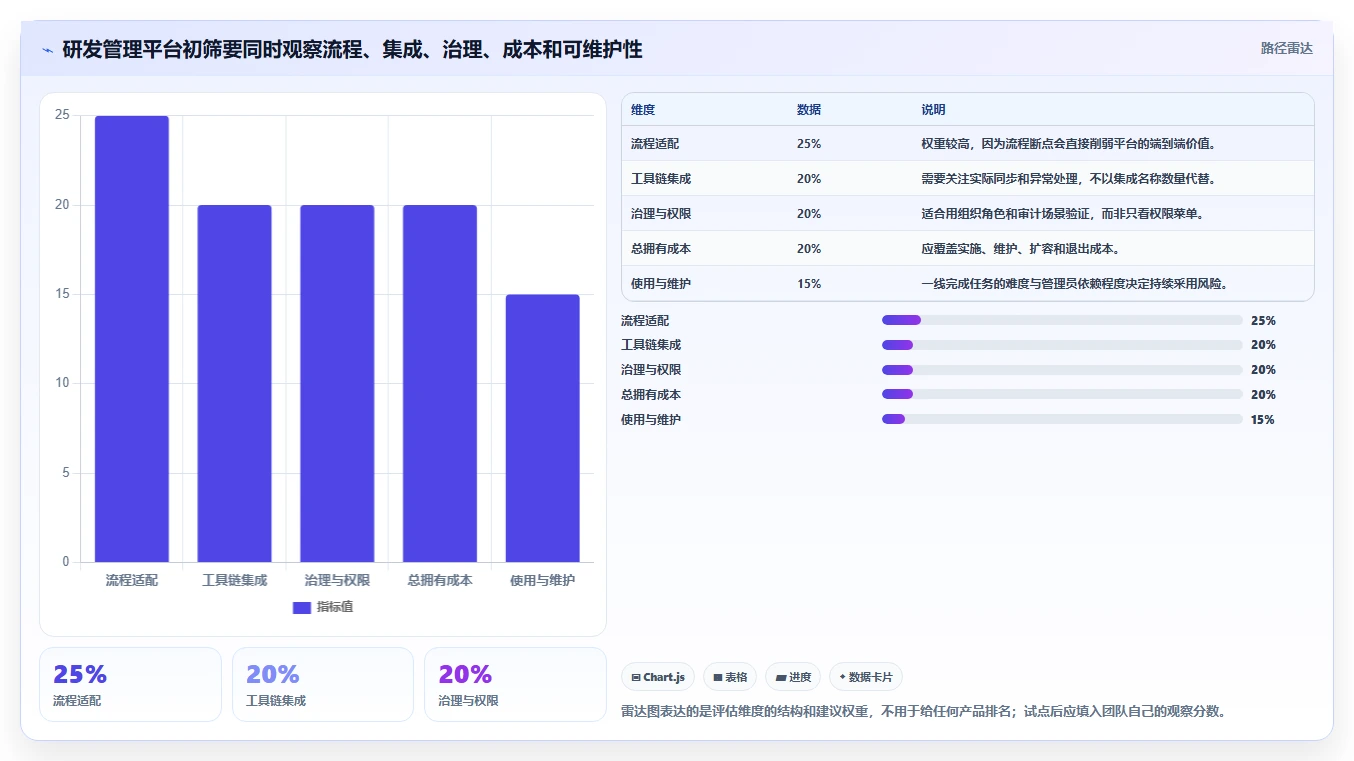Viewport: 1354px width, 761px height.
Task: Click the 15% value in the table
Action: [x=809, y=284]
